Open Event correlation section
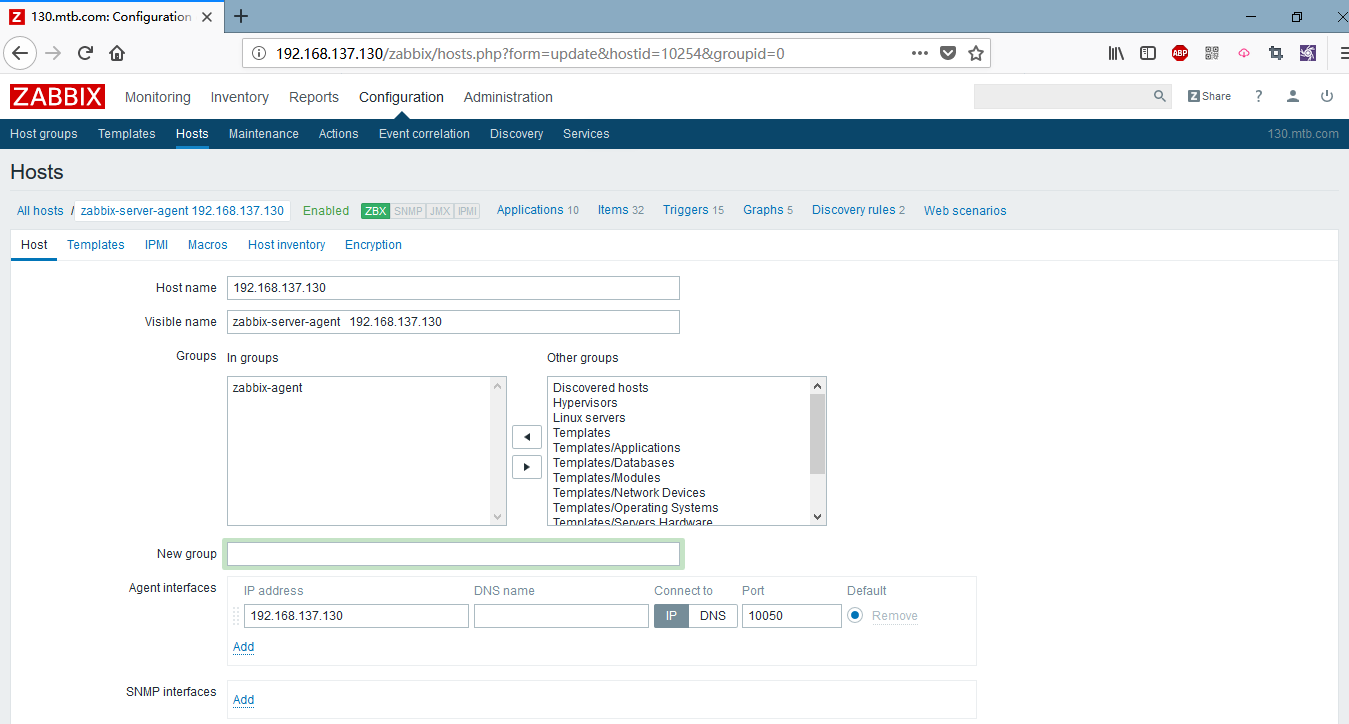 tap(424, 134)
